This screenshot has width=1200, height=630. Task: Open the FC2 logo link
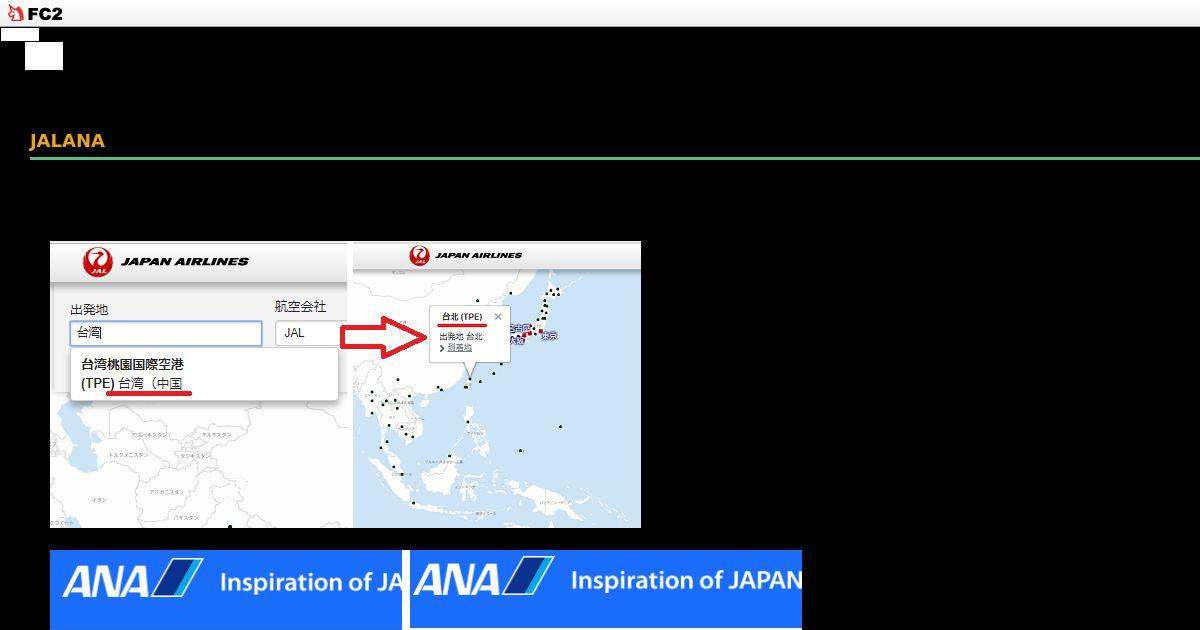tap(35, 14)
